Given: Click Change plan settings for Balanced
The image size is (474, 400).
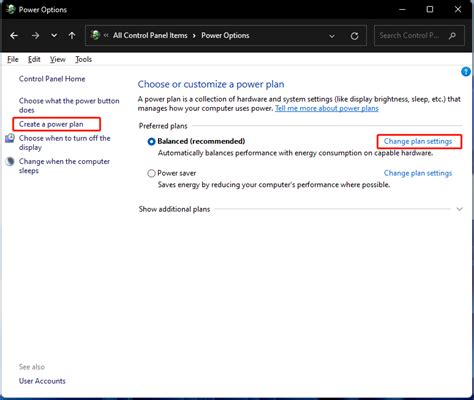Looking at the screenshot, I should pos(418,141).
